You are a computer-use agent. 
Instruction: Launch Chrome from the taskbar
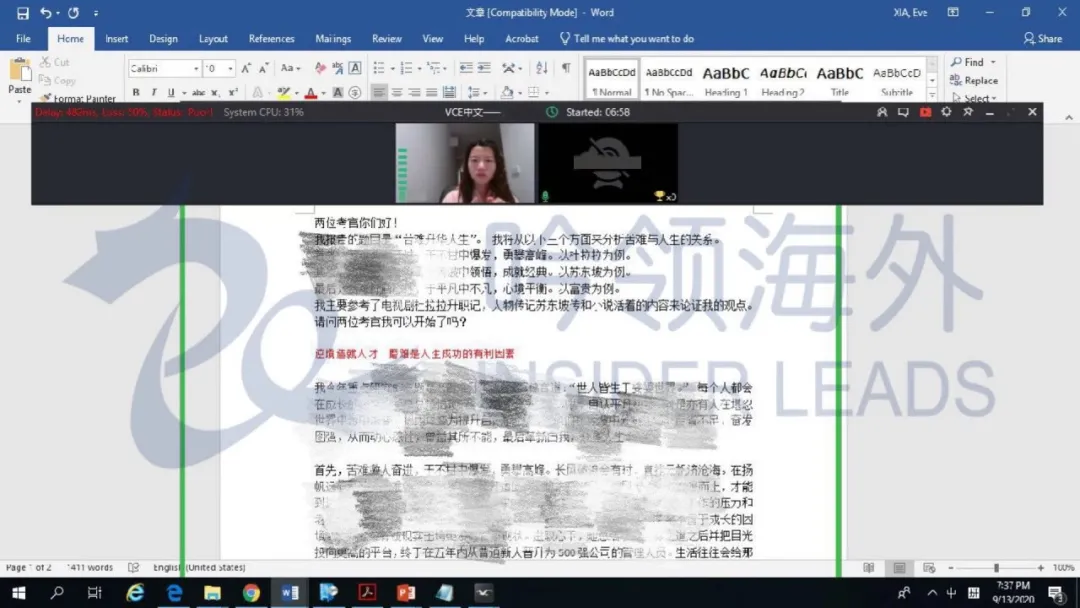point(251,591)
